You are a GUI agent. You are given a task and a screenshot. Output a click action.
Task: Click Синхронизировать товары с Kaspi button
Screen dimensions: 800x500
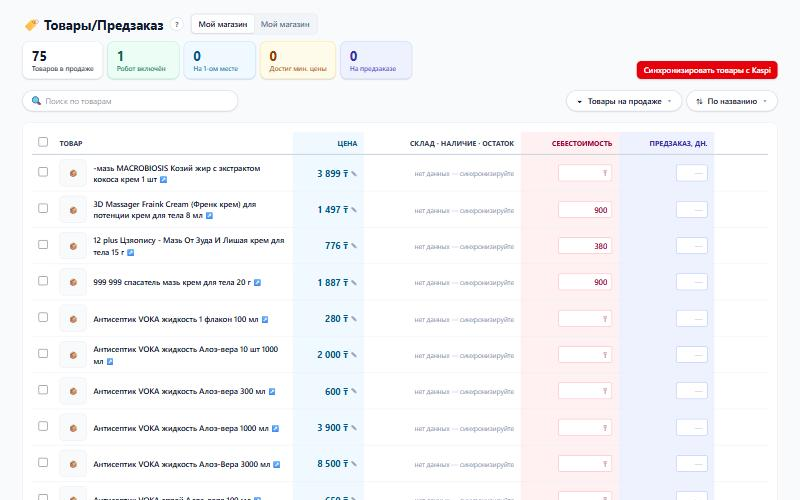tap(707, 70)
